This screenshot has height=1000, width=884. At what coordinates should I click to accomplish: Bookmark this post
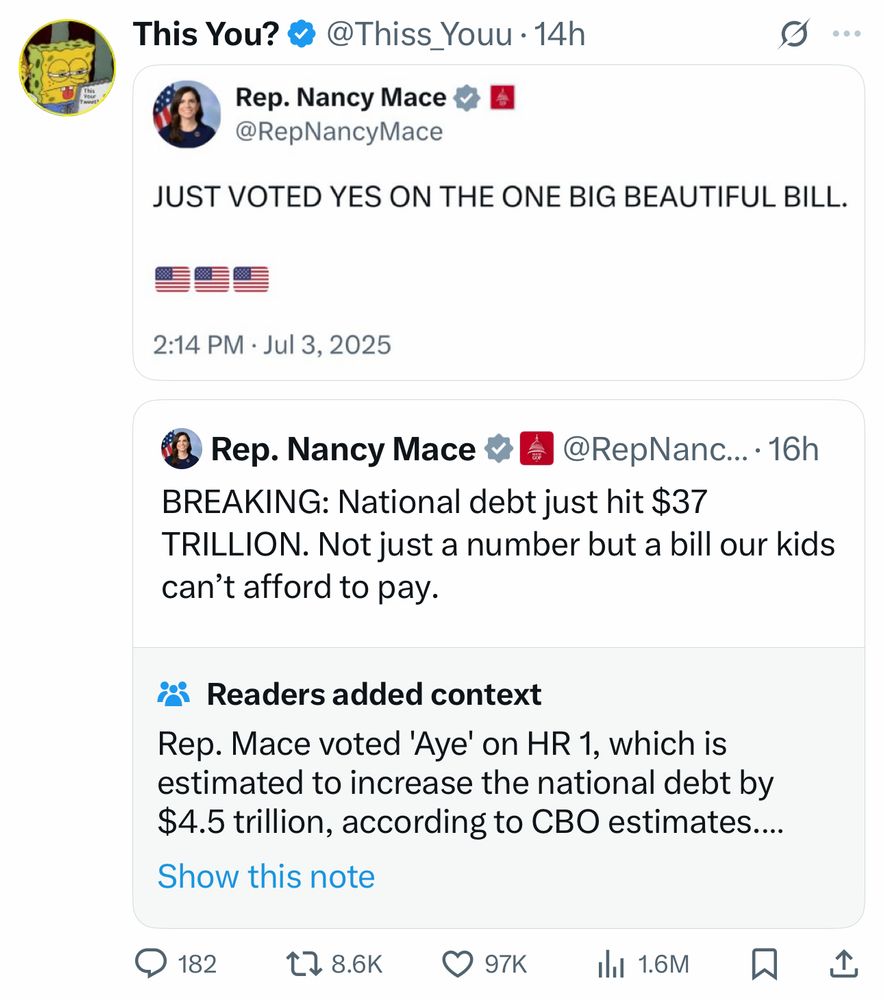pos(764,964)
